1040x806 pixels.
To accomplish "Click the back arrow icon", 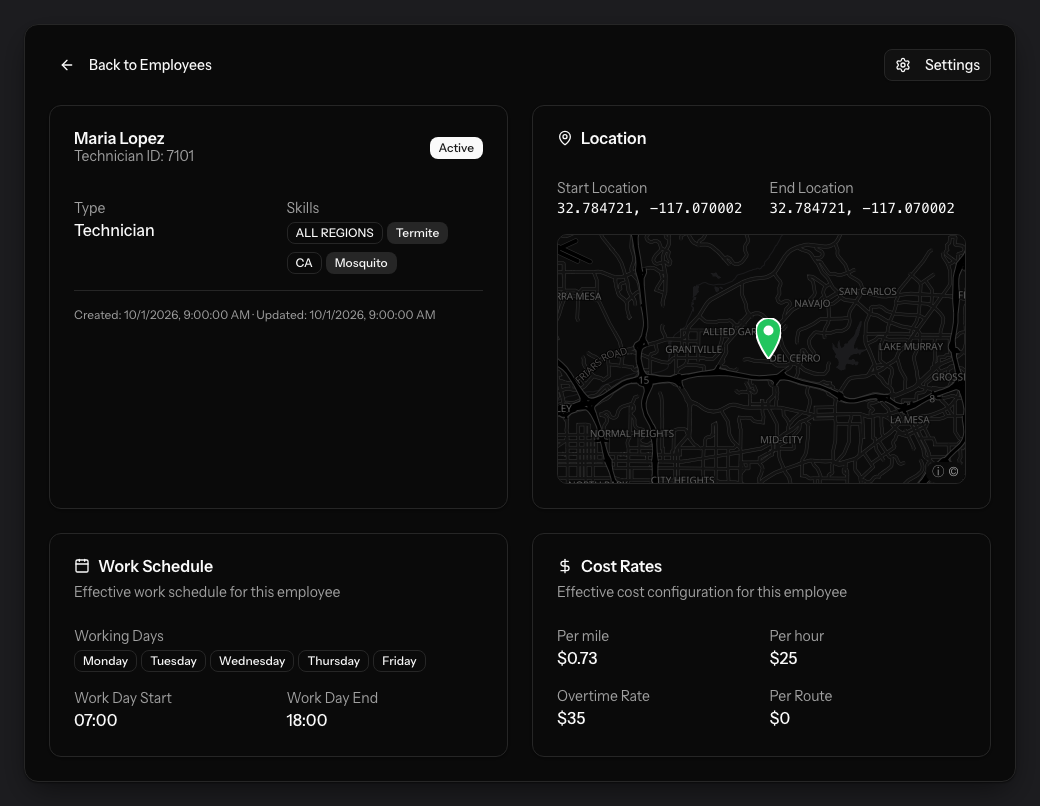I will click(66, 65).
